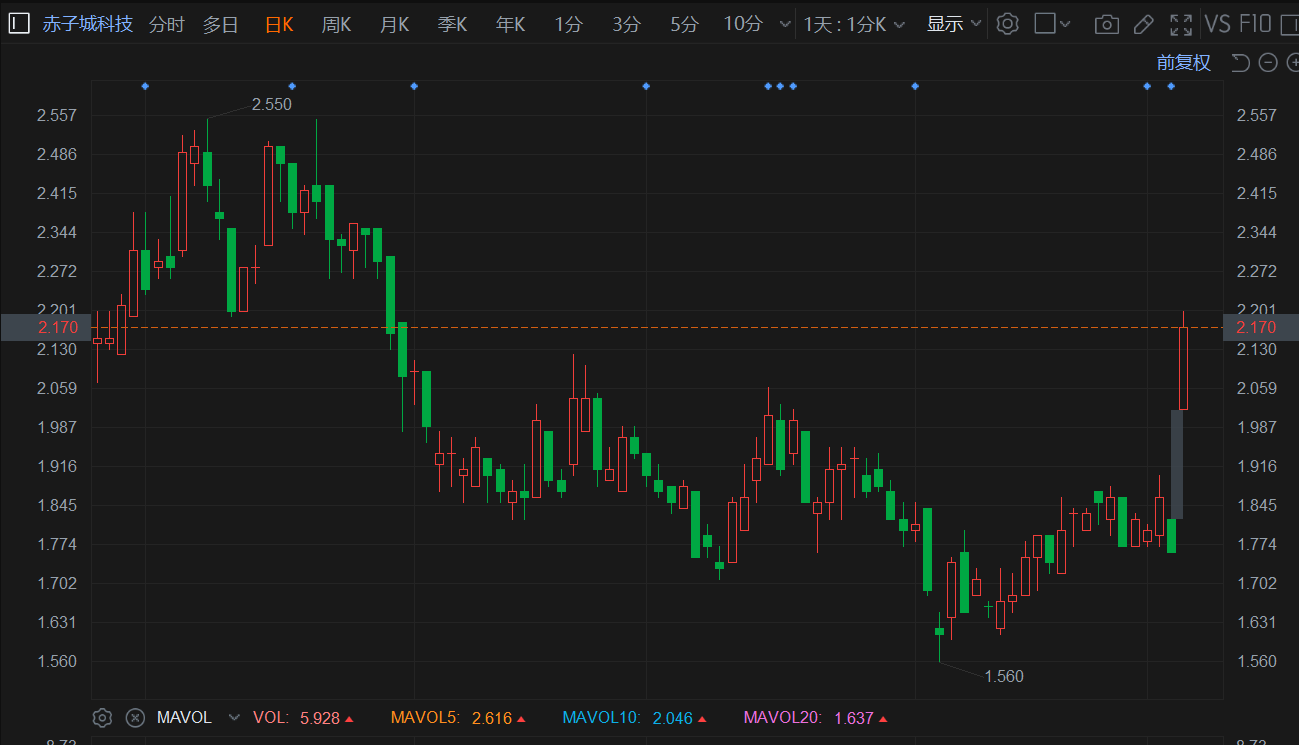This screenshot has height=745, width=1299.
Task: Click the 赤子城科技 stock name
Action: tap(88, 24)
